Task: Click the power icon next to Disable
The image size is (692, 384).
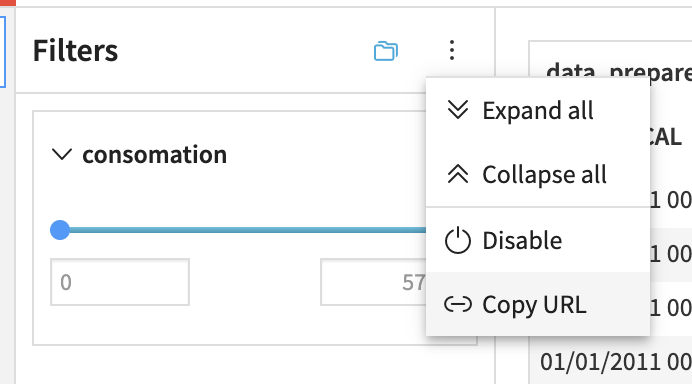Action: [458, 240]
